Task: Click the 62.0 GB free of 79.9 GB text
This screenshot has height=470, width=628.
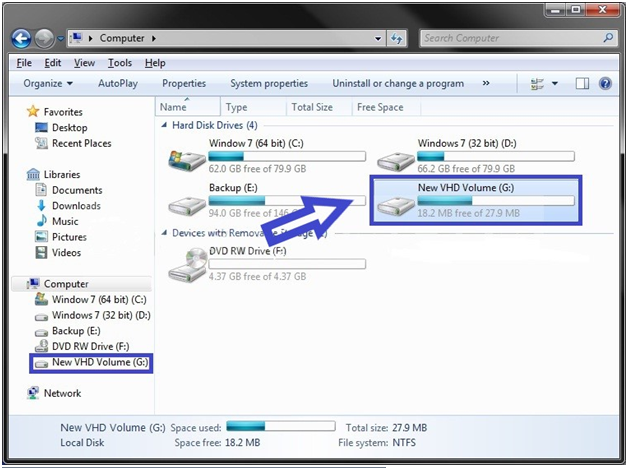Action: pos(257,169)
